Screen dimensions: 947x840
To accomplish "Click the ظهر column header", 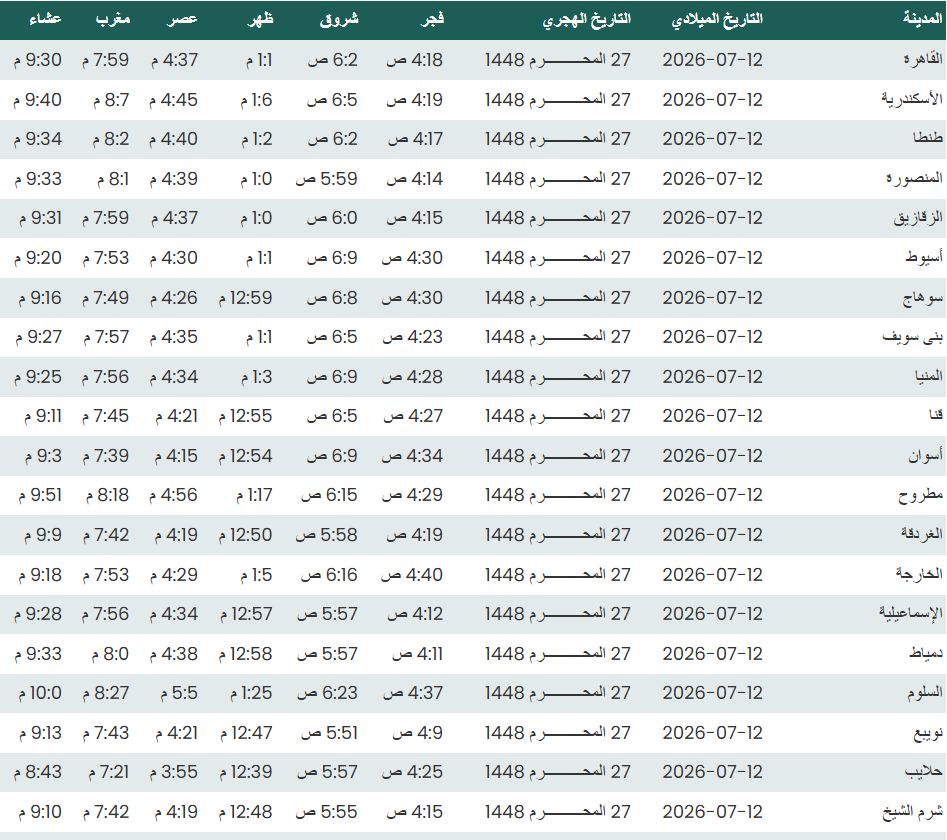I will point(260,19).
